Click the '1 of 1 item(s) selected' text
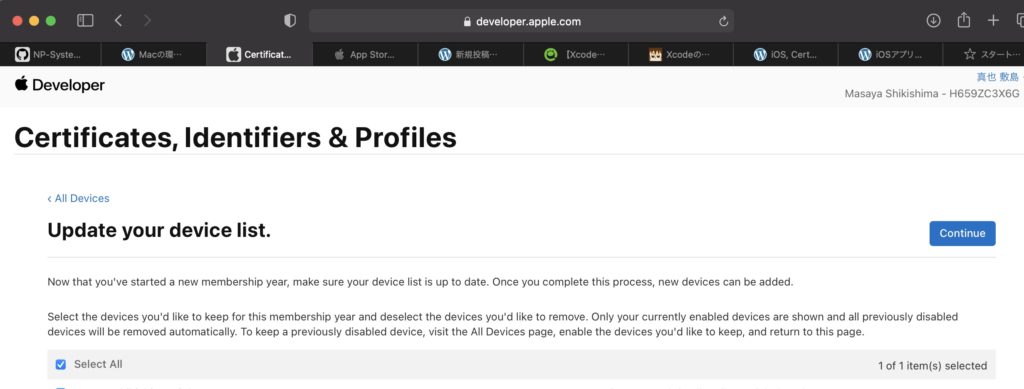The height and width of the screenshot is (389, 1024). tap(932, 366)
